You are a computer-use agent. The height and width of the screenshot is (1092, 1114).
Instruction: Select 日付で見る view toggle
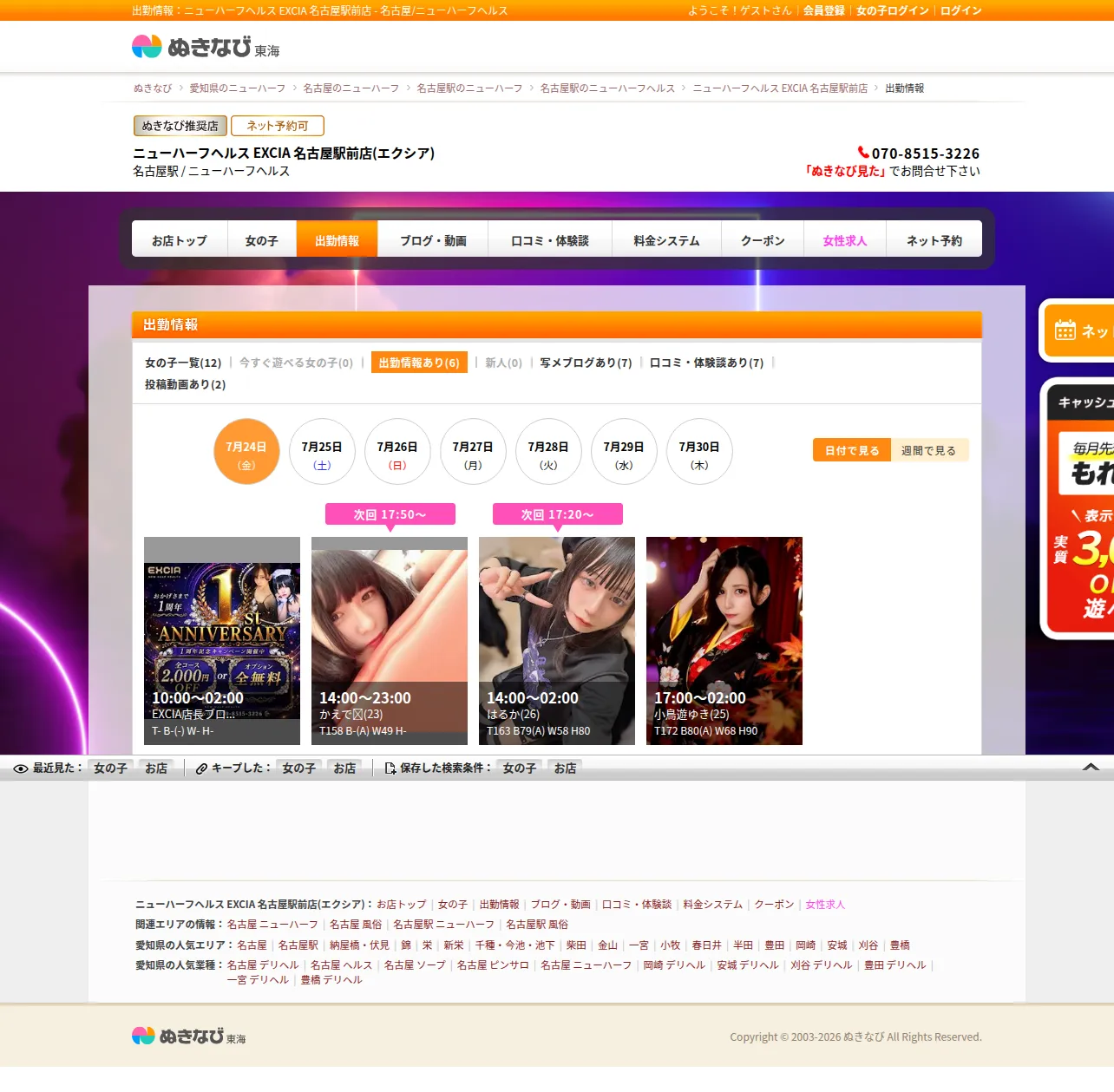click(x=852, y=450)
